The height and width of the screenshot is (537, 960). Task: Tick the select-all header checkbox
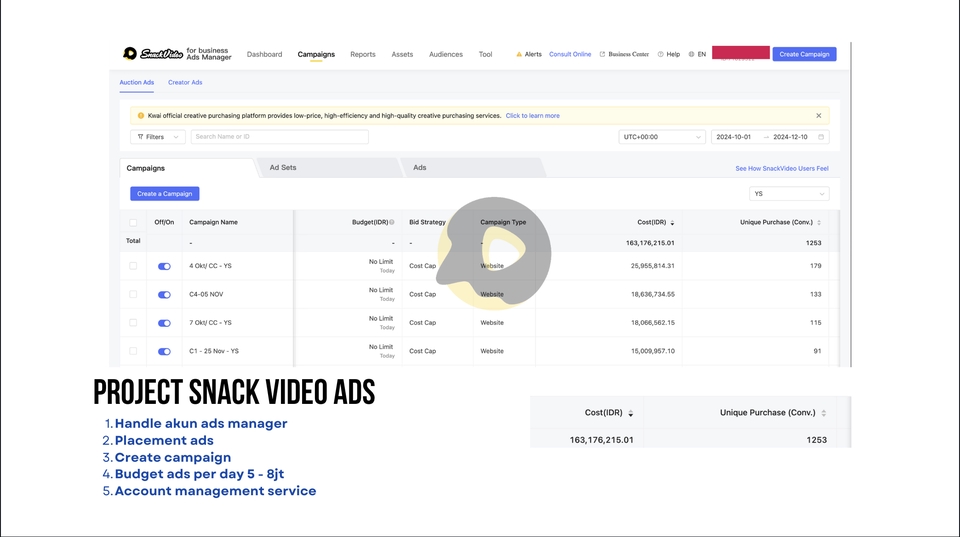[x=133, y=223]
